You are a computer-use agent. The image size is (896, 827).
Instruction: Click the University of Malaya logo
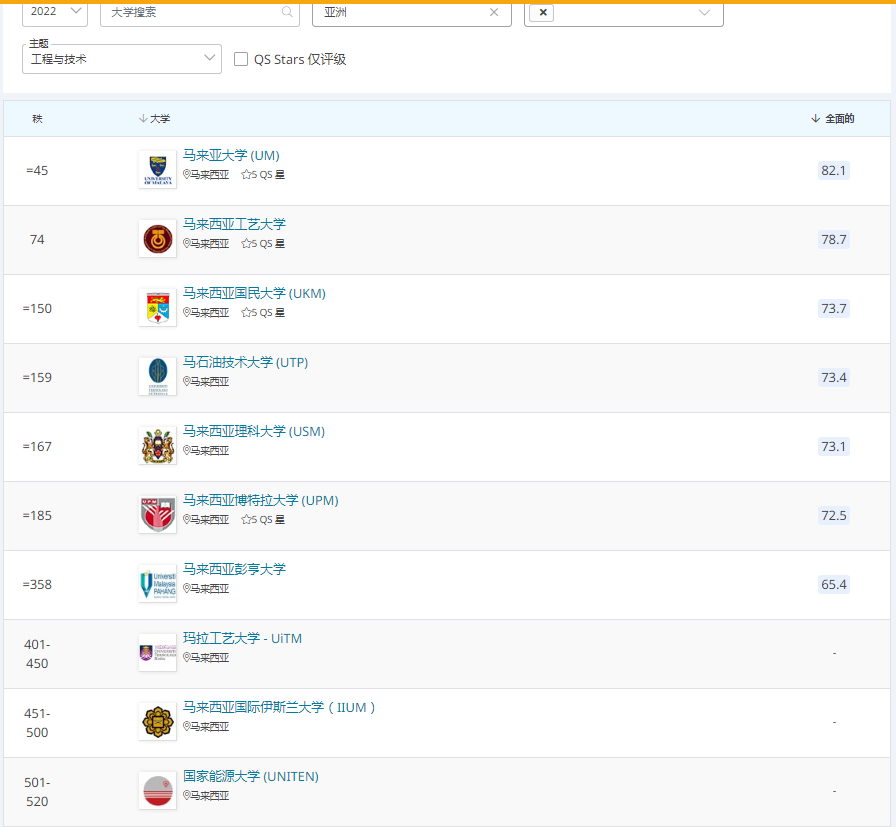tap(157, 170)
